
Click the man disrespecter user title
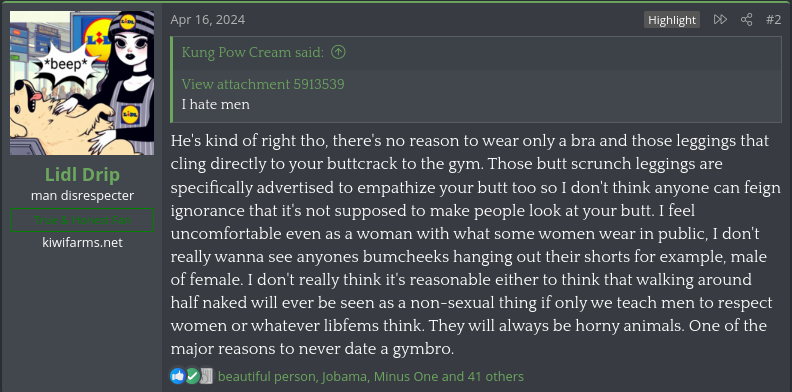click(82, 195)
